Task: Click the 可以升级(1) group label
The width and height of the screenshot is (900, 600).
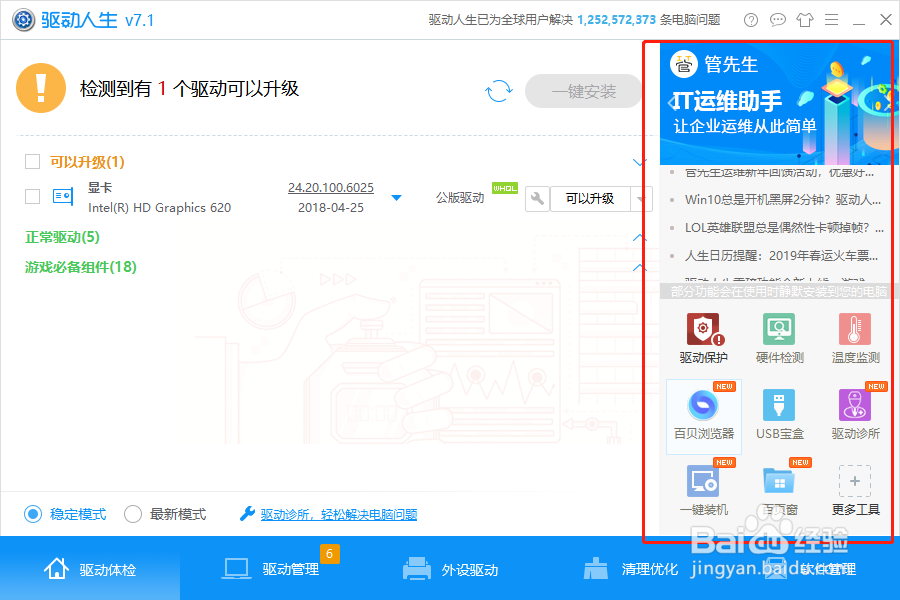Action: click(x=87, y=162)
